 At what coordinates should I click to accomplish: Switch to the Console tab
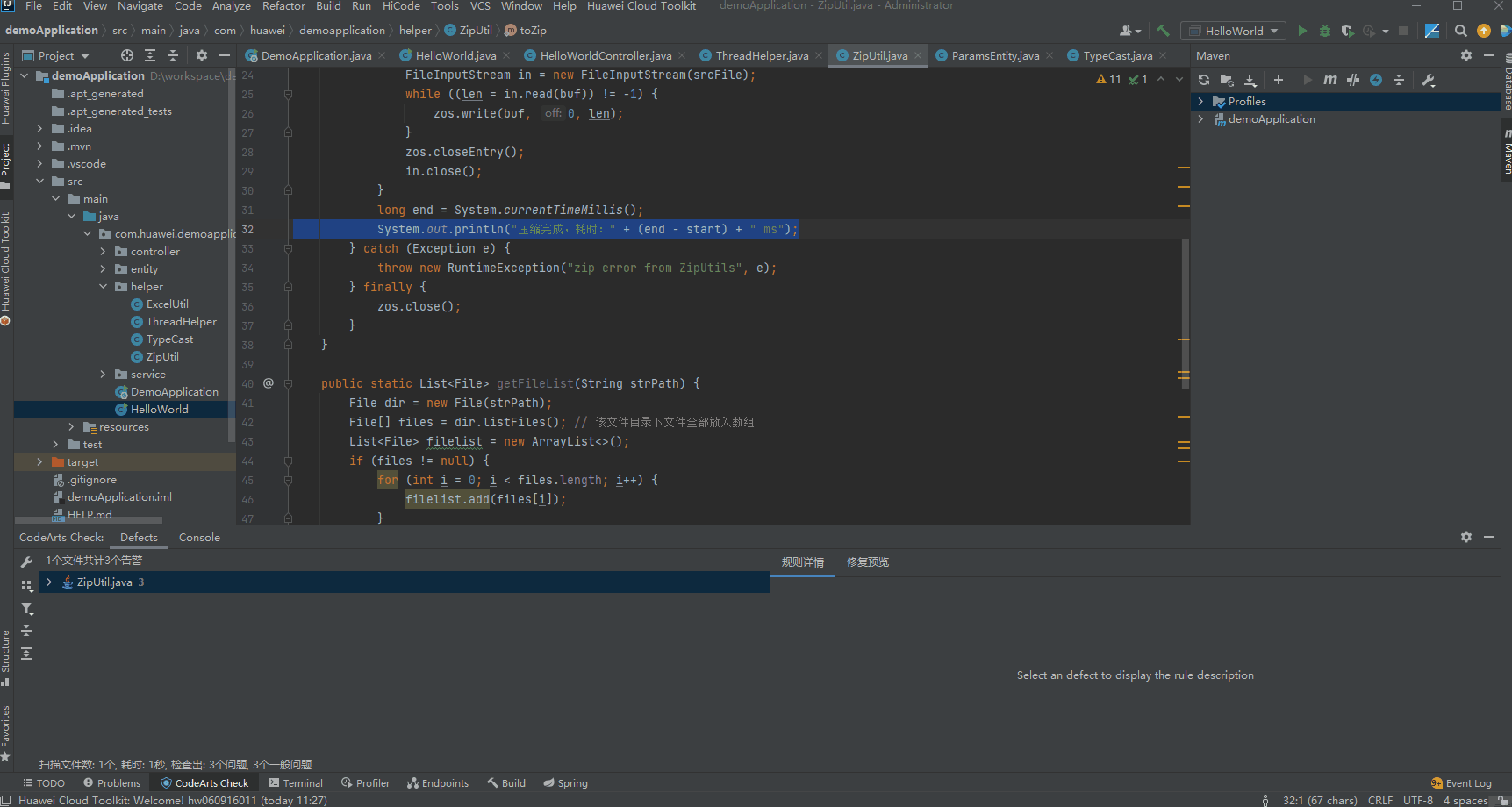199,538
